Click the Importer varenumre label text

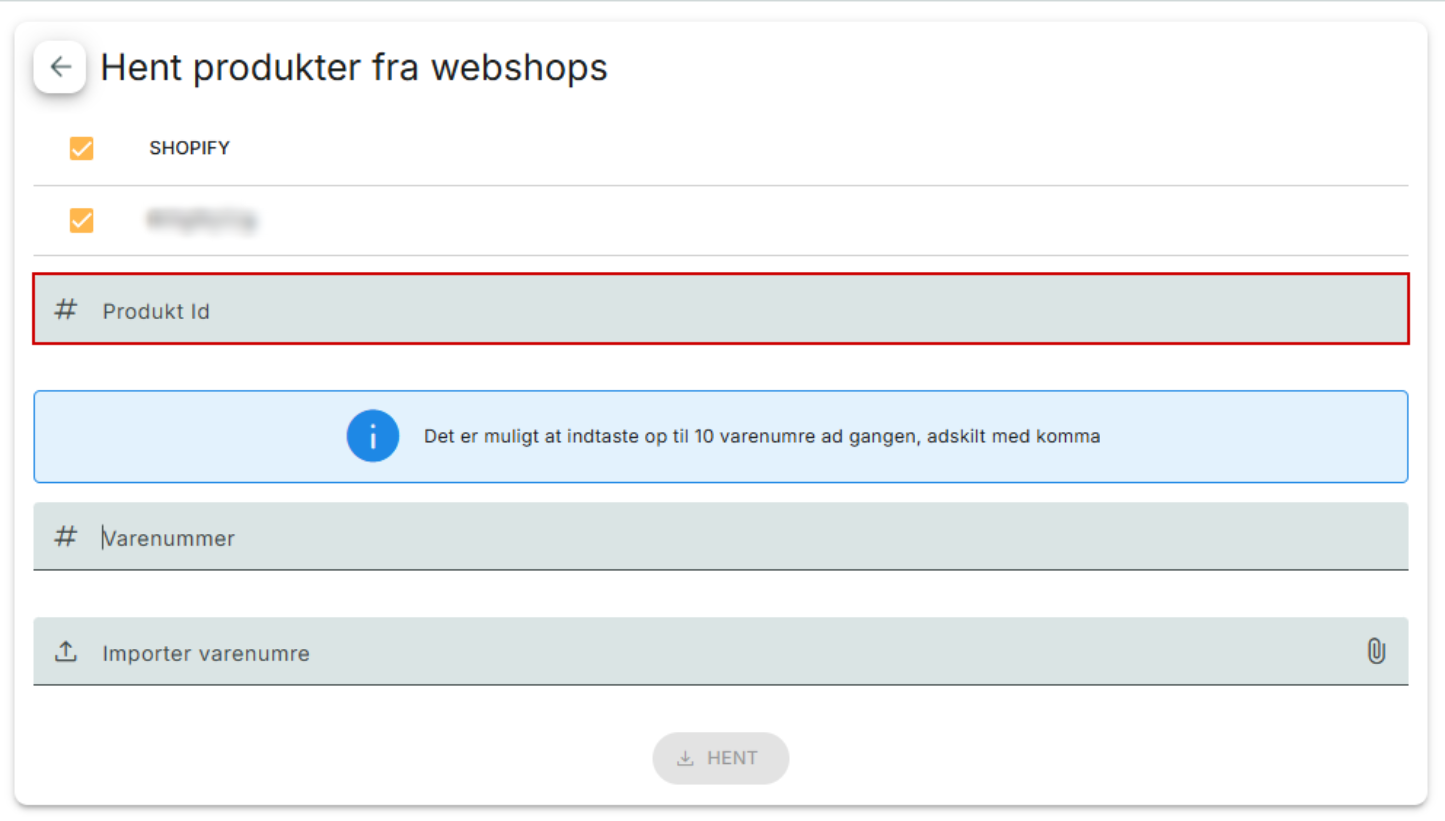coord(206,653)
